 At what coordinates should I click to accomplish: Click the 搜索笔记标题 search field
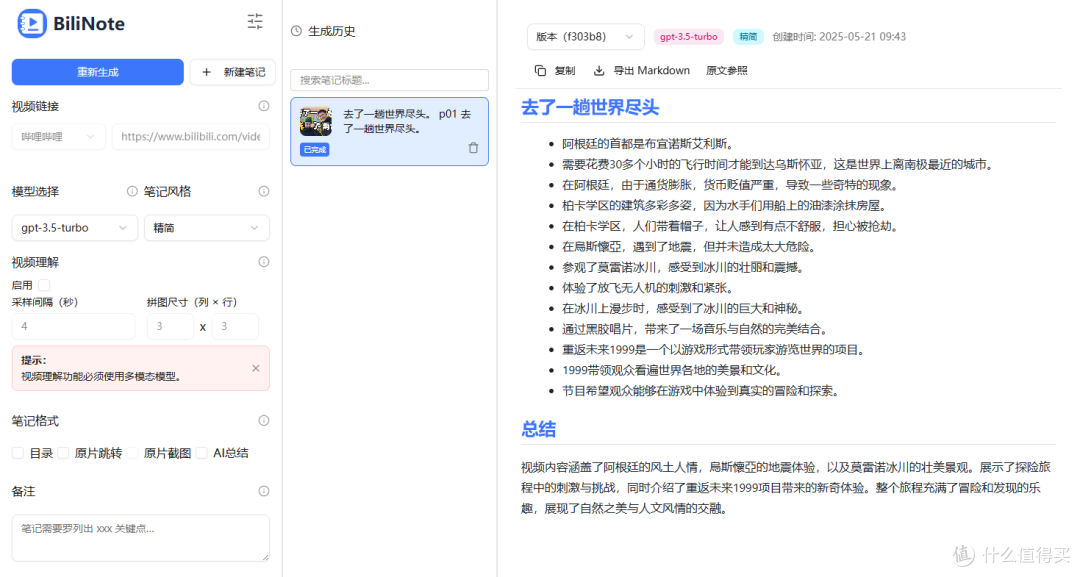pos(389,79)
